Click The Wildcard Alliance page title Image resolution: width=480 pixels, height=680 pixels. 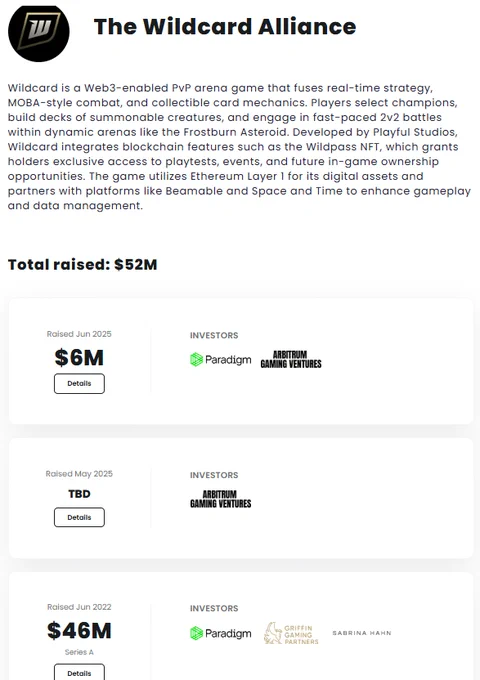pyautogui.click(x=225, y=26)
